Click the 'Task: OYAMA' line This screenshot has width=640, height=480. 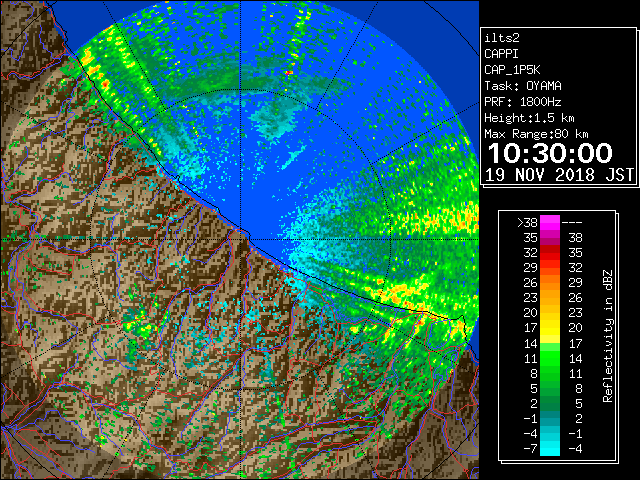pyautogui.click(x=523, y=86)
